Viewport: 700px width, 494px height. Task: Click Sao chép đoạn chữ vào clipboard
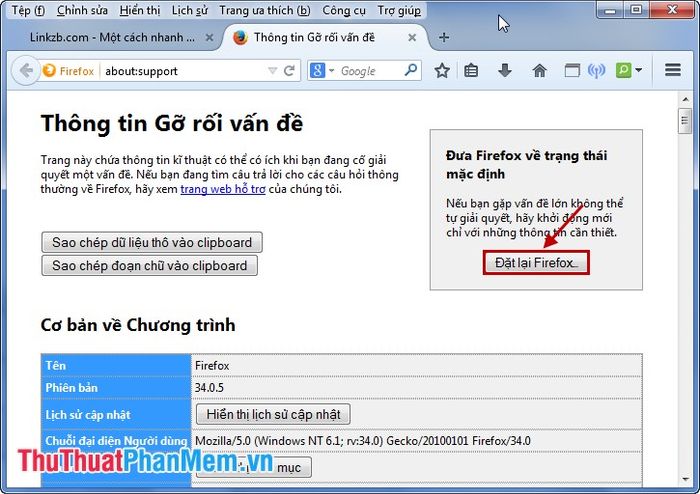(x=150, y=266)
